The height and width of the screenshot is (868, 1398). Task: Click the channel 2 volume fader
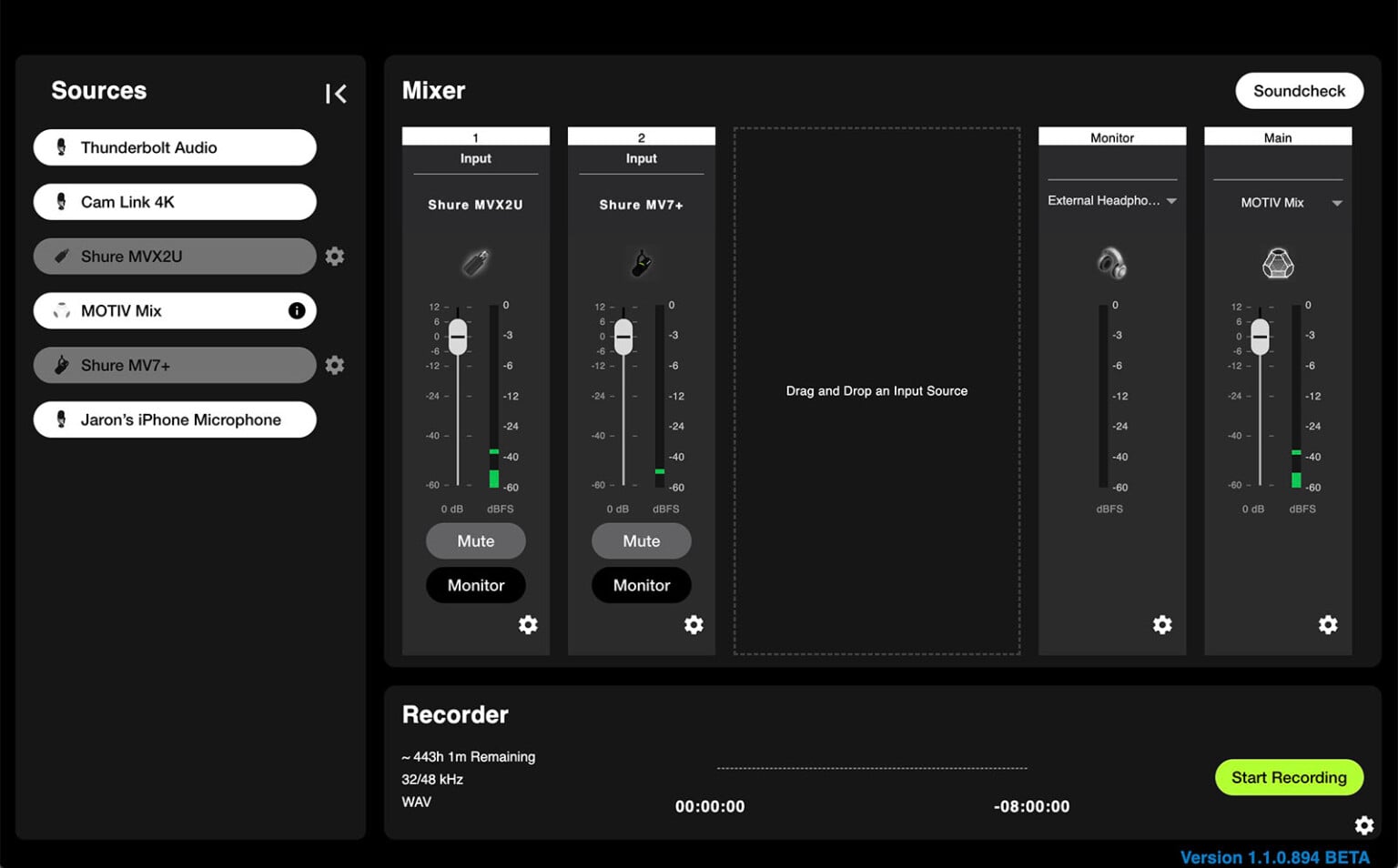[623, 338]
